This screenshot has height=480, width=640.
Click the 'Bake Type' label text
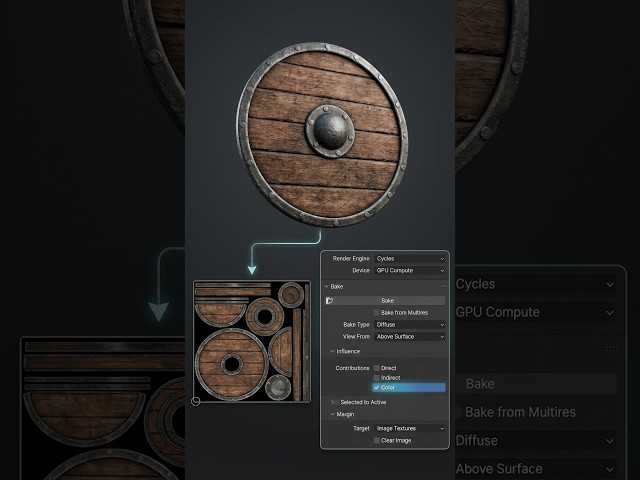356,325
